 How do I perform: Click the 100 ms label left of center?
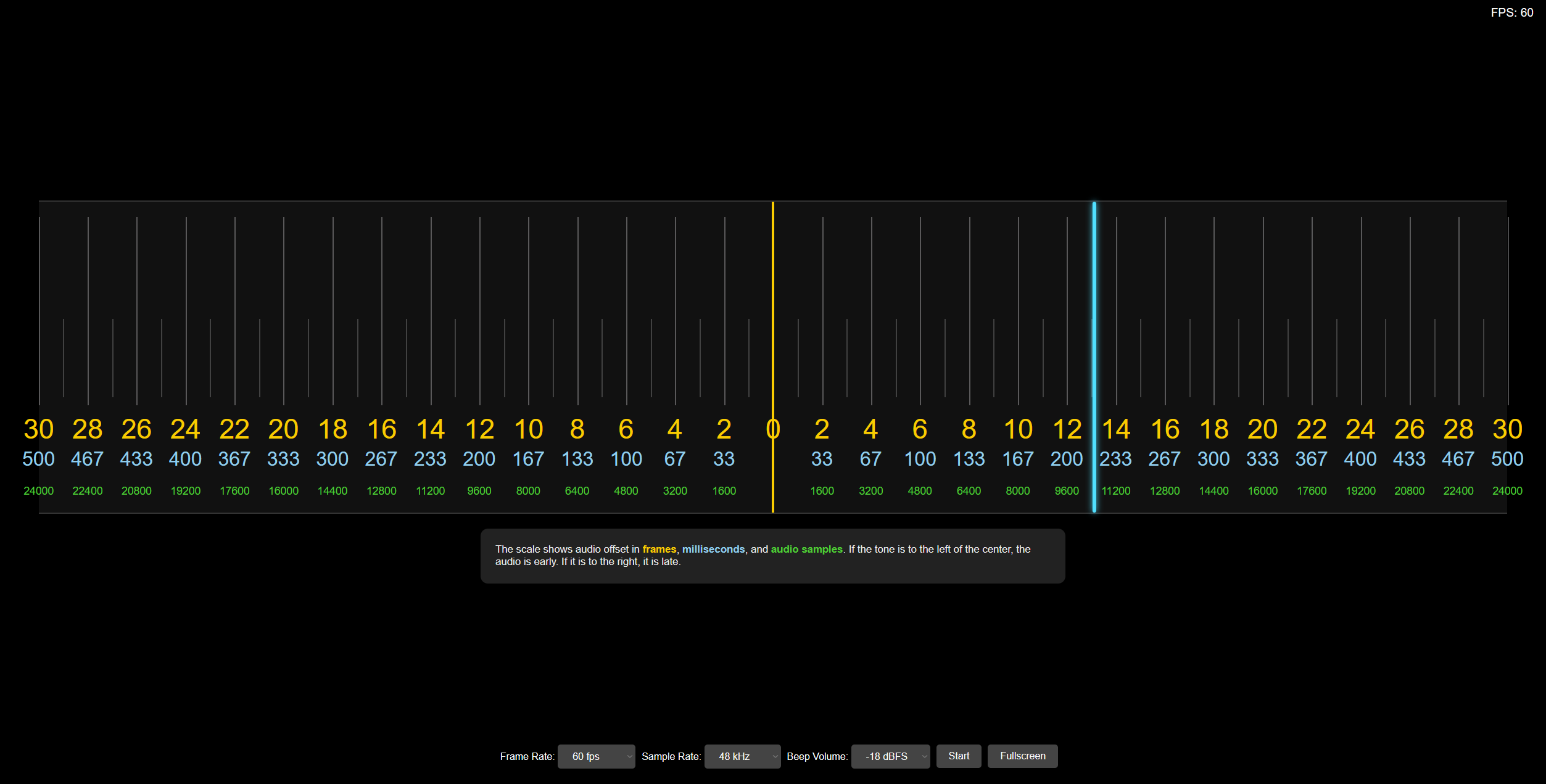[x=626, y=459]
